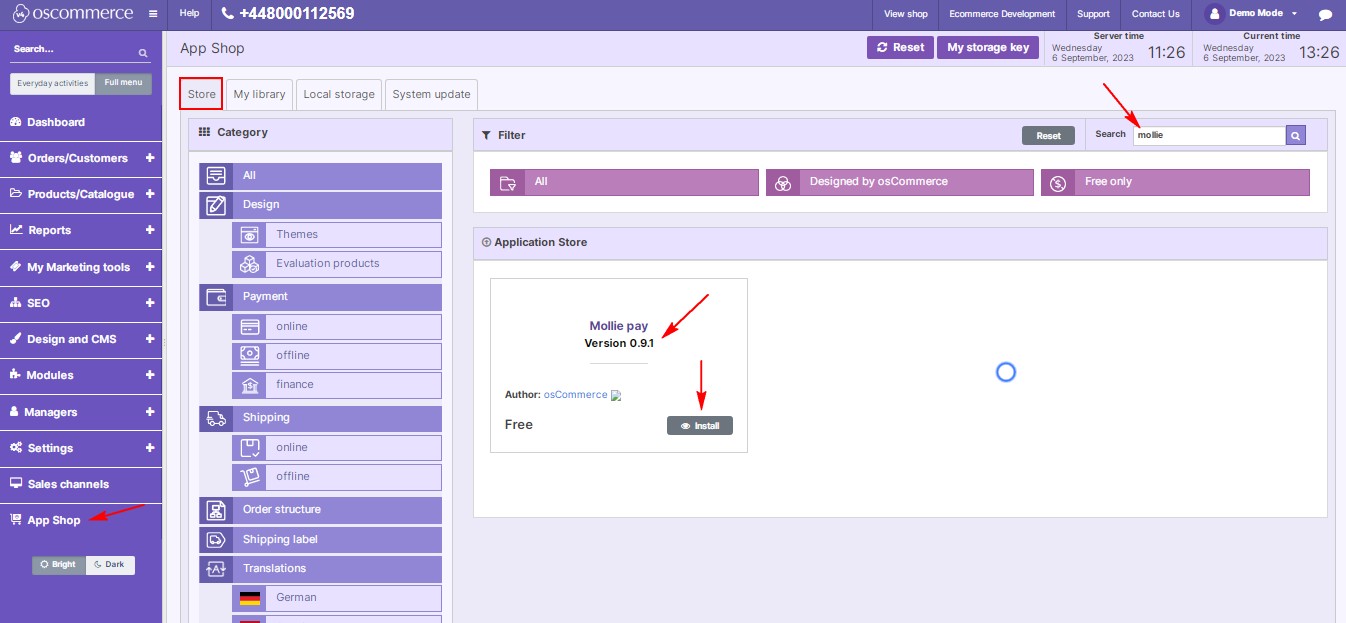Expand Design and CMS plus sign
Image resolution: width=1346 pixels, height=623 pixels.
(150, 339)
